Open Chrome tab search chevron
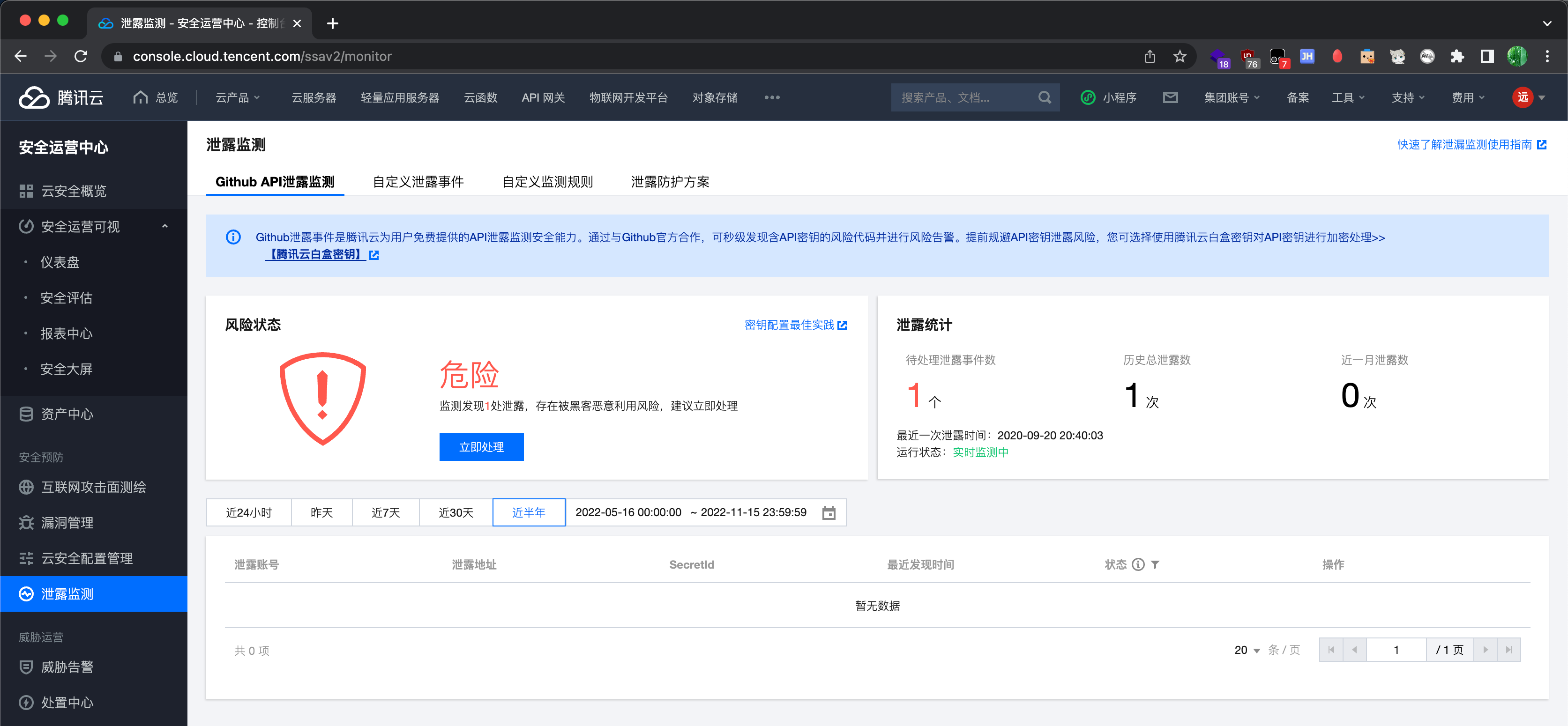 tap(1547, 23)
